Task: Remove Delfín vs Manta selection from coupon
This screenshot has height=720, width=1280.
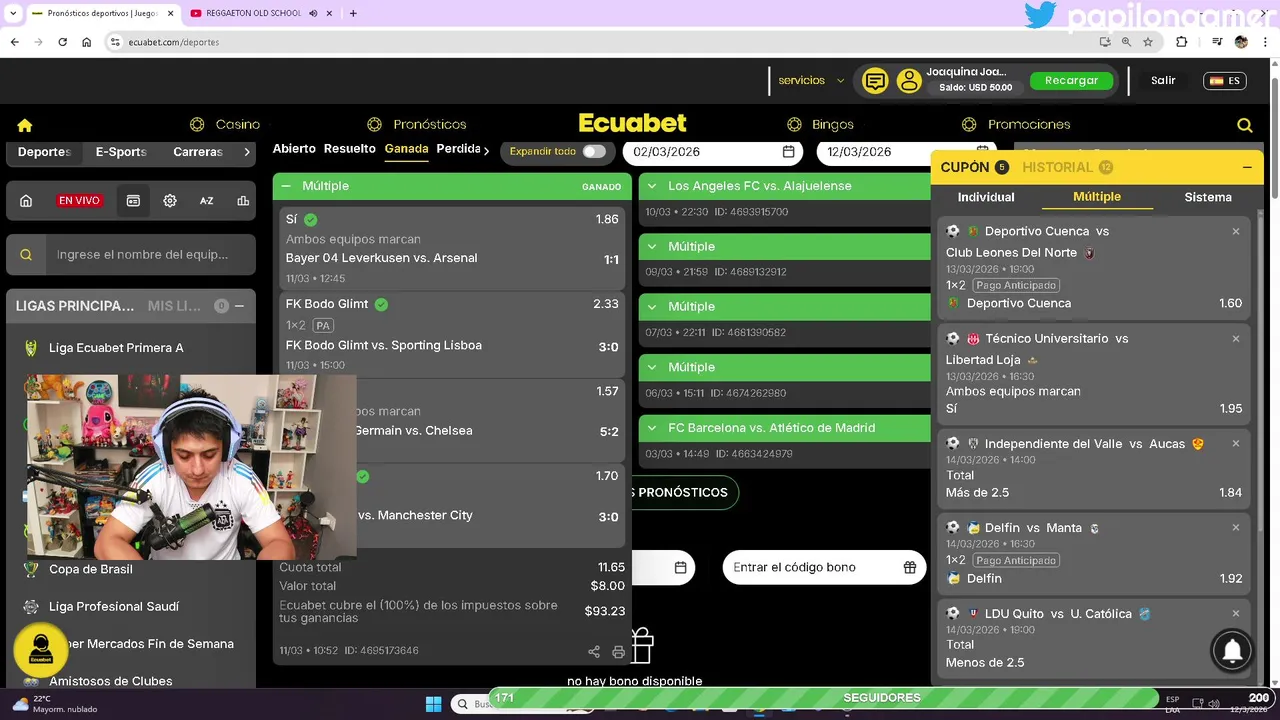Action: (1236, 527)
